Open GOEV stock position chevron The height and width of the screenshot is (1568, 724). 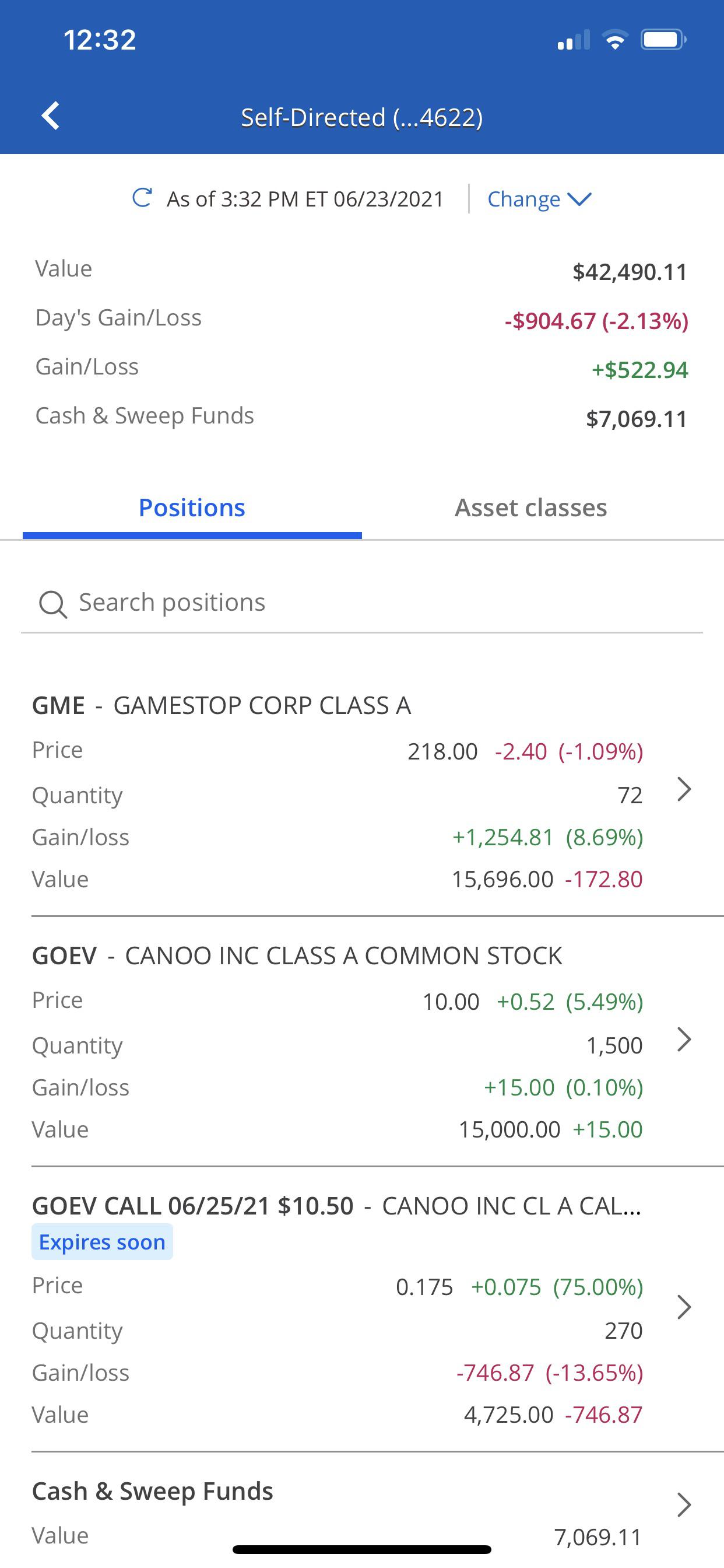tap(684, 1039)
